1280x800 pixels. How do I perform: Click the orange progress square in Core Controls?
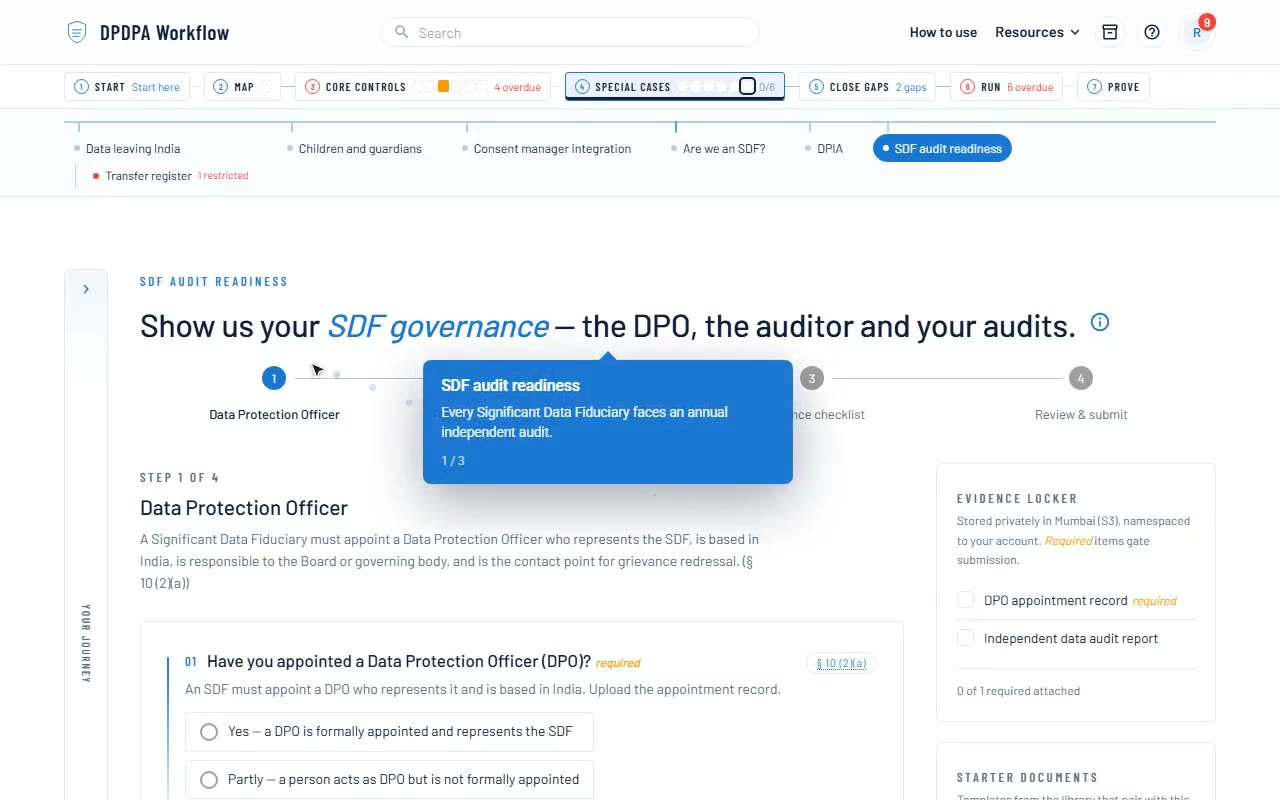pos(443,87)
